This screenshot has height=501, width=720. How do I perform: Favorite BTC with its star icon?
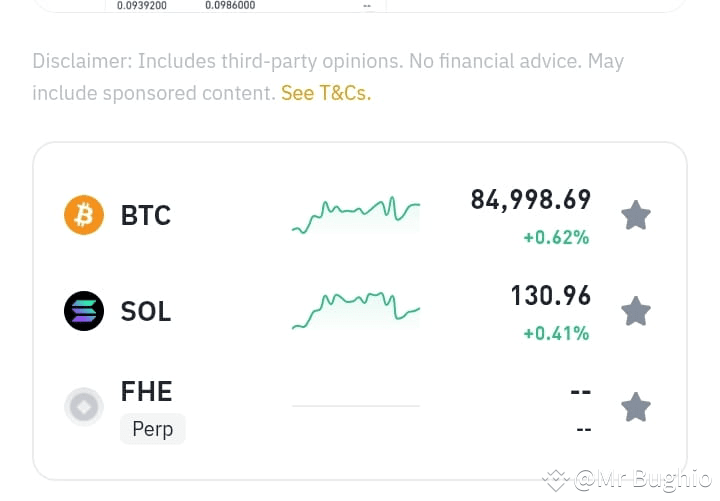click(636, 215)
